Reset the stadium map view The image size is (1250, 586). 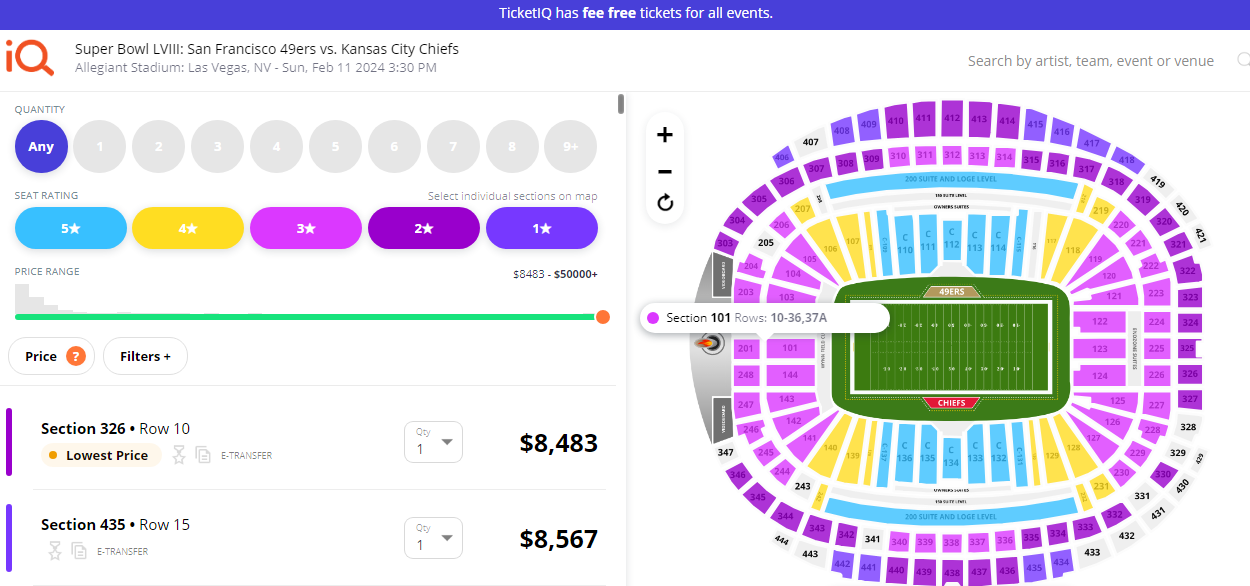click(665, 204)
